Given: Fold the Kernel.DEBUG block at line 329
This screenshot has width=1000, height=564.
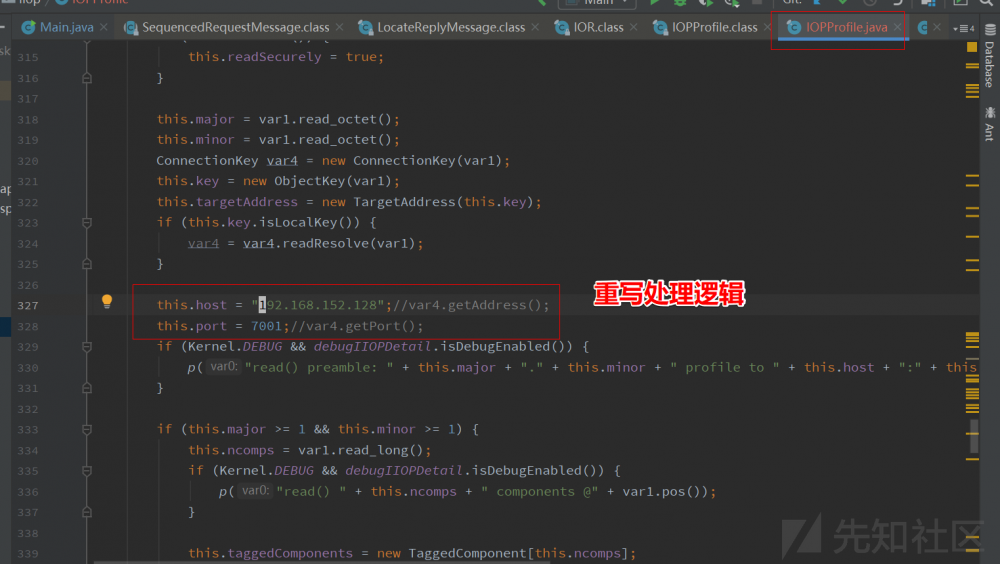Looking at the screenshot, I should [x=87, y=346].
